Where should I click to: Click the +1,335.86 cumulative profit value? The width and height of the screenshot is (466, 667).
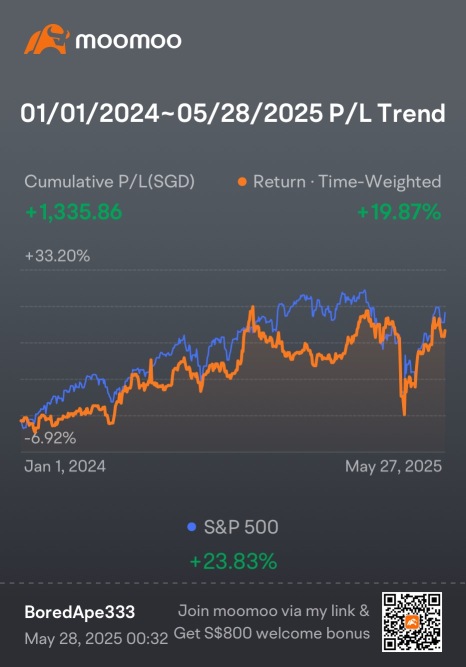coord(74,212)
